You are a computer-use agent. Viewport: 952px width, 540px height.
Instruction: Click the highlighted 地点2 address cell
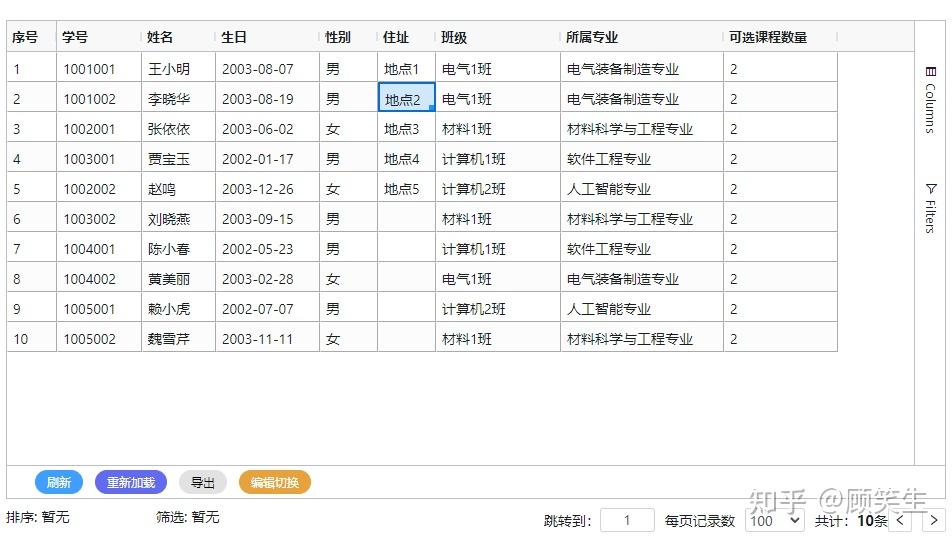tap(406, 98)
